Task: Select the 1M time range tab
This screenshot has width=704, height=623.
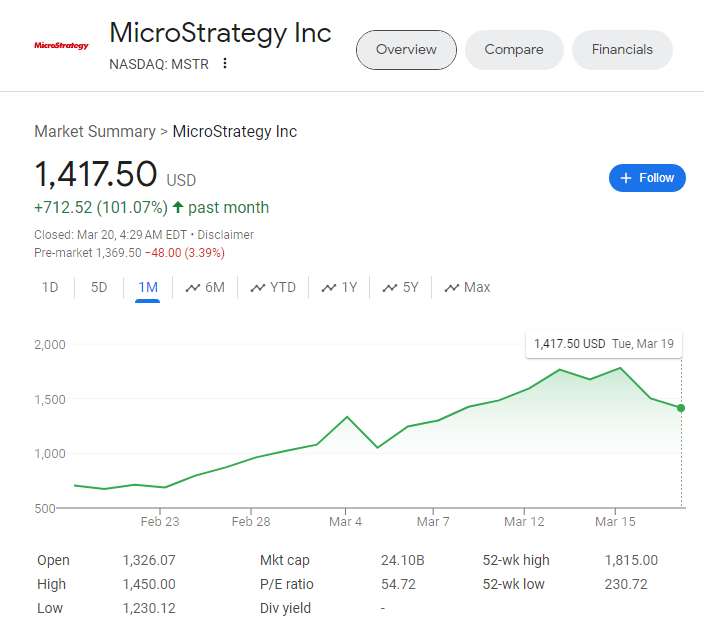Action: pyautogui.click(x=148, y=288)
